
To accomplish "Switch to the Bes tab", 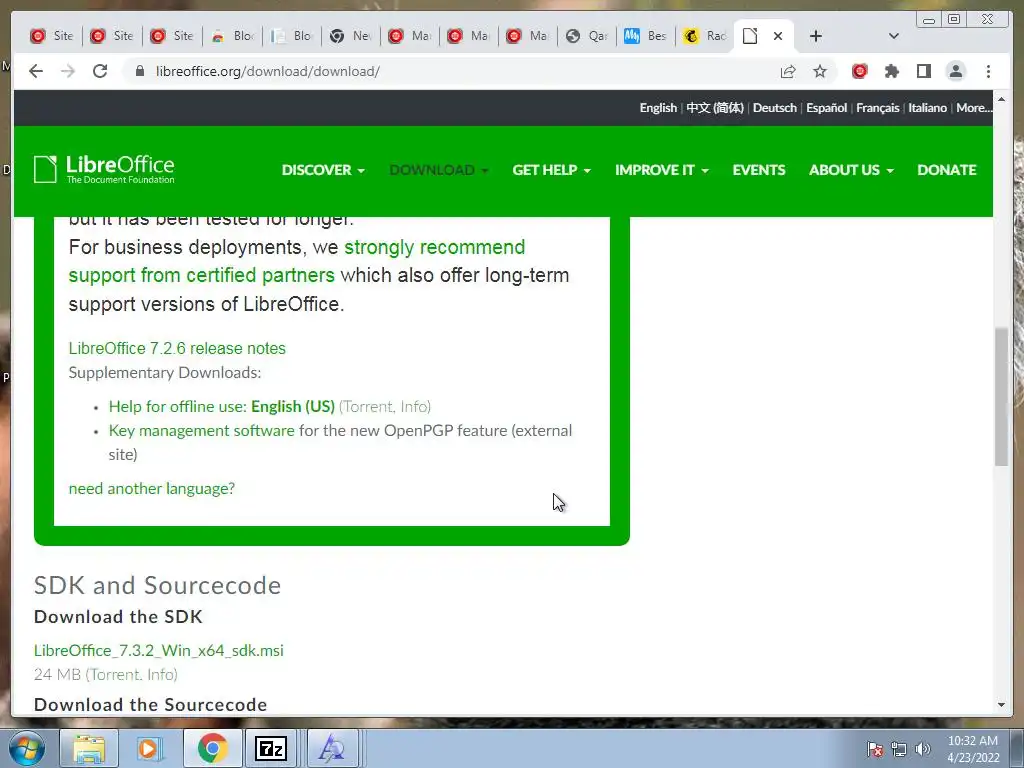I will tap(645, 36).
